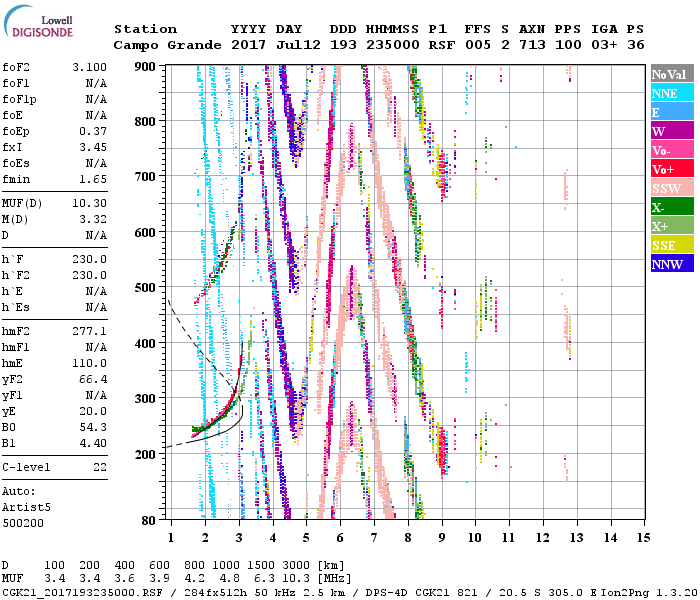
Task: Select the blue NNW legend entry
Action: point(672,264)
